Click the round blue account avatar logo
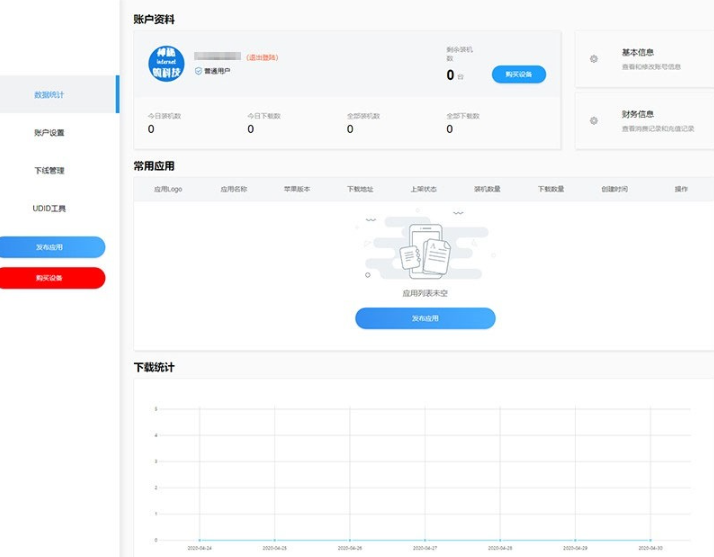The width and height of the screenshot is (714, 557). (x=166, y=64)
